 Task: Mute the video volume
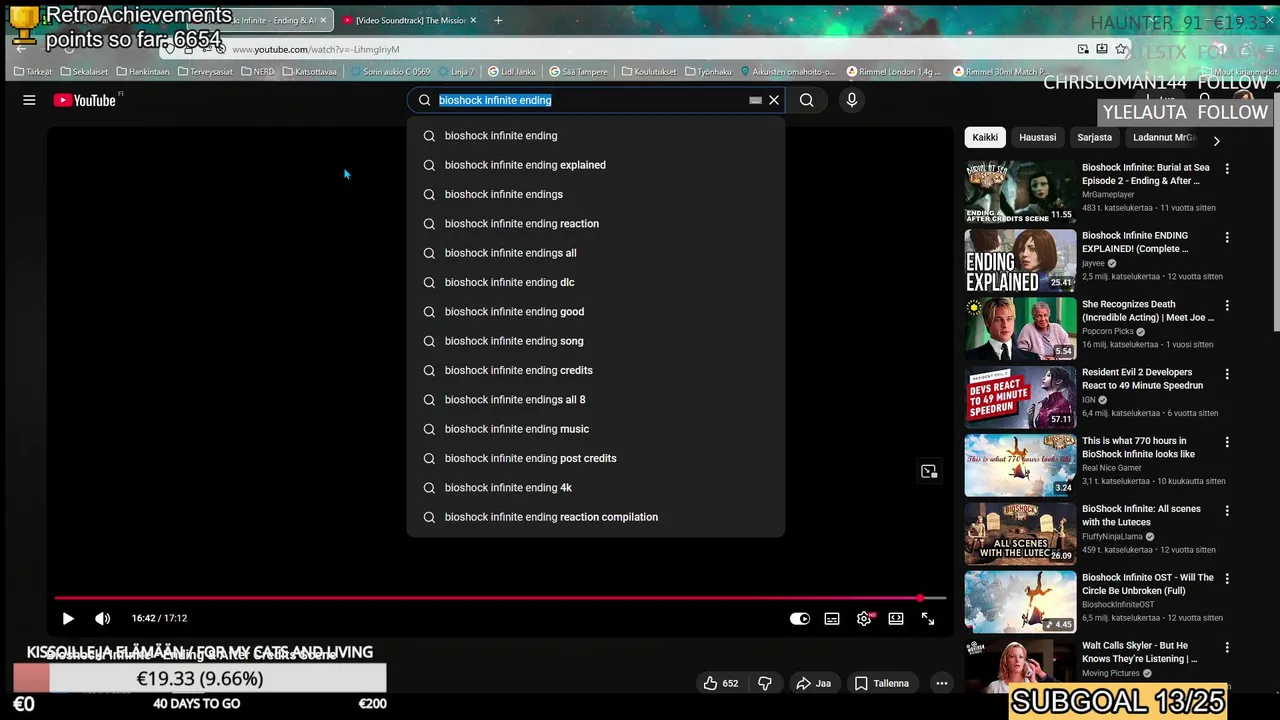click(102, 619)
